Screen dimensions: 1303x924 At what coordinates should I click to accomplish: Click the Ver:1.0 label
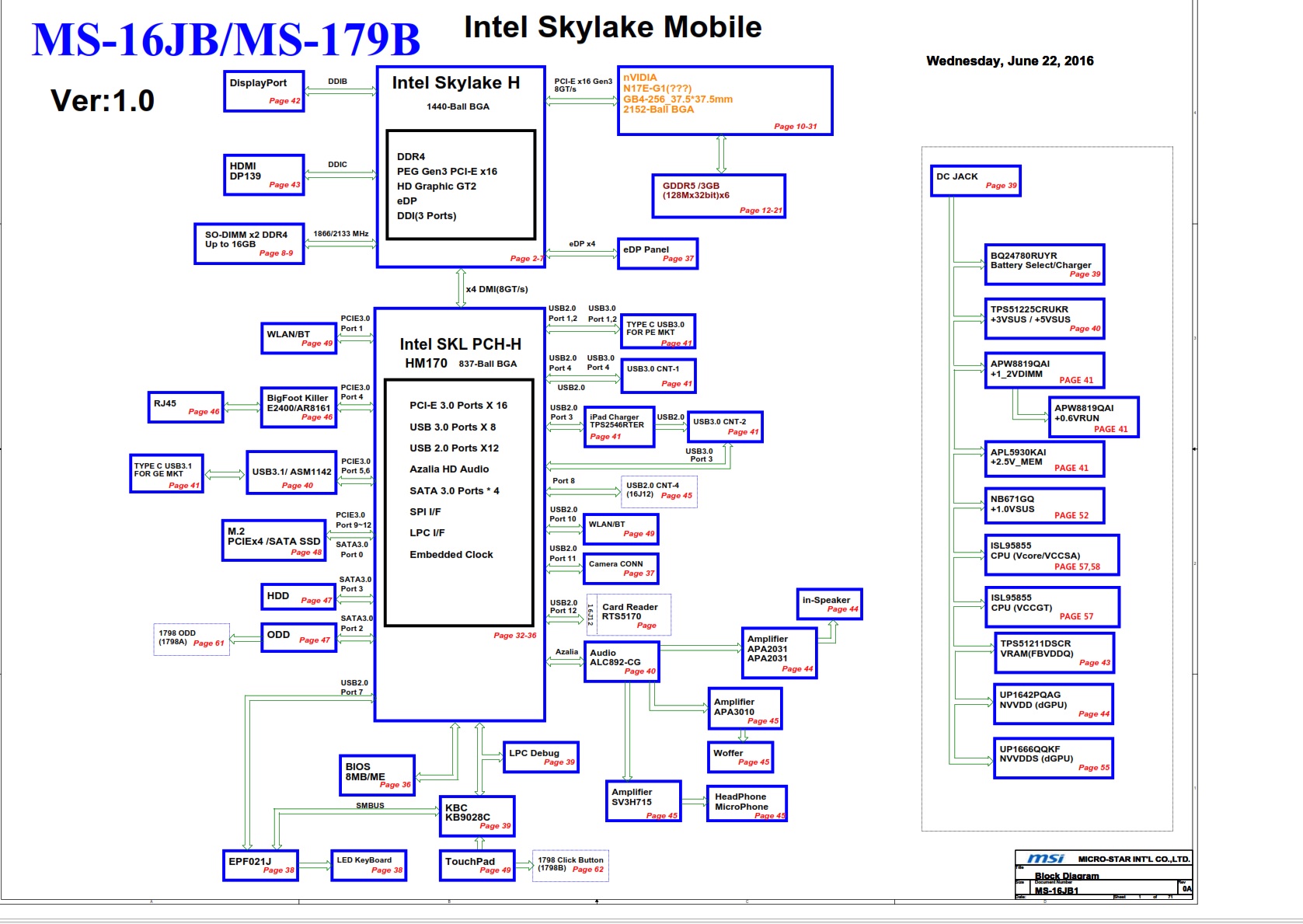coord(103,100)
